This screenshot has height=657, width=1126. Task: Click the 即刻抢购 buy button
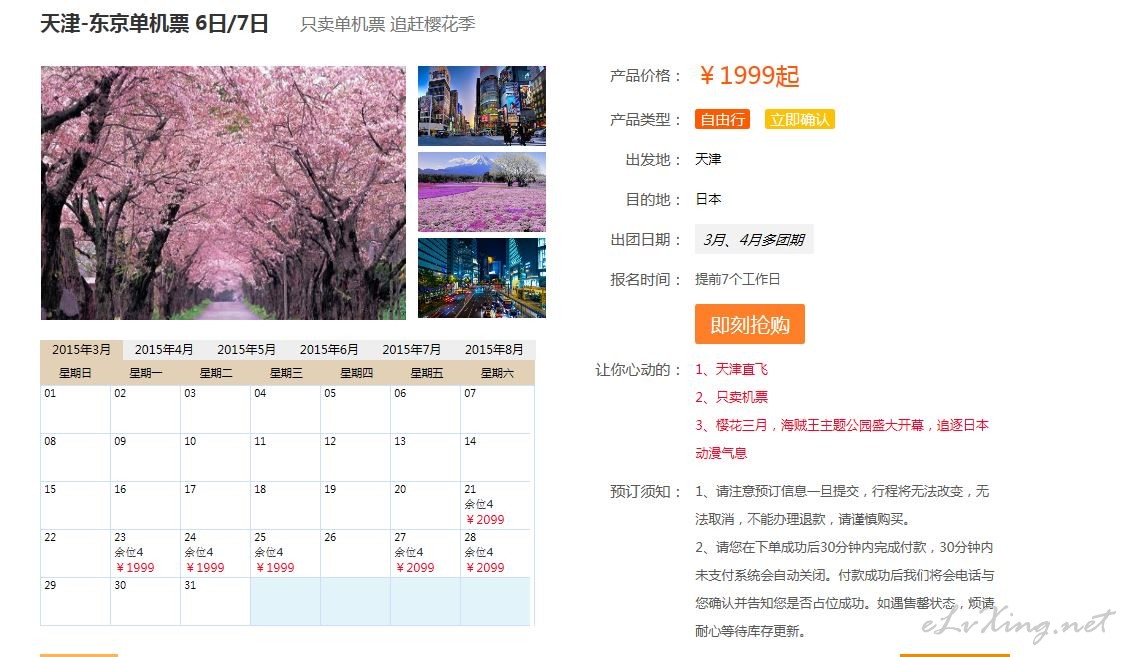coord(750,325)
